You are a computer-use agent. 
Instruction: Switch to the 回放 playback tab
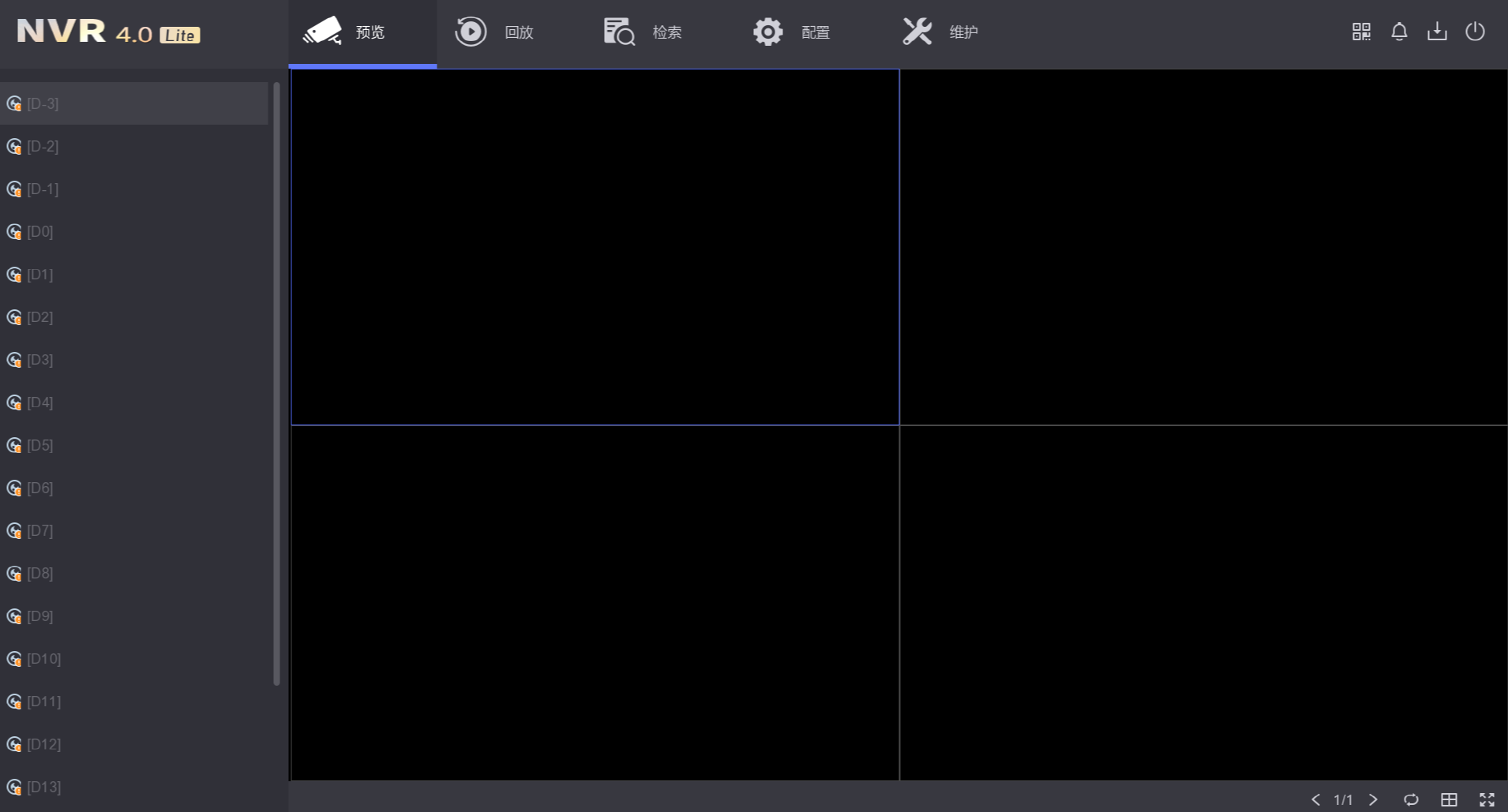[495, 32]
